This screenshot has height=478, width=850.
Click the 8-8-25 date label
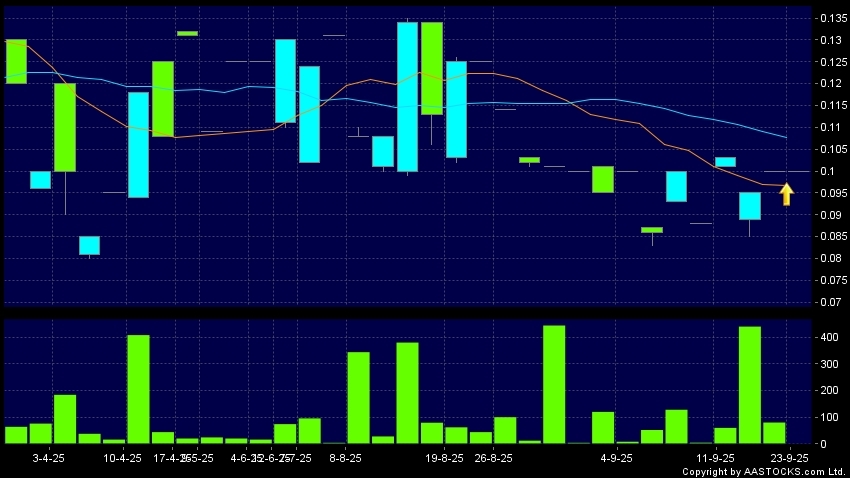[x=344, y=458]
